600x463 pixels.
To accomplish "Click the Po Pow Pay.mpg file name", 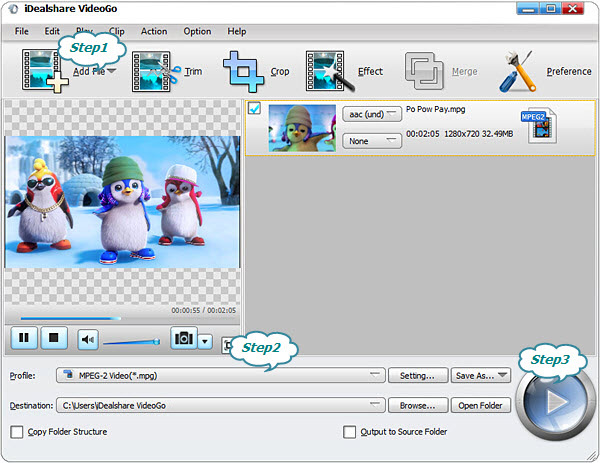I will tap(435, 109).
